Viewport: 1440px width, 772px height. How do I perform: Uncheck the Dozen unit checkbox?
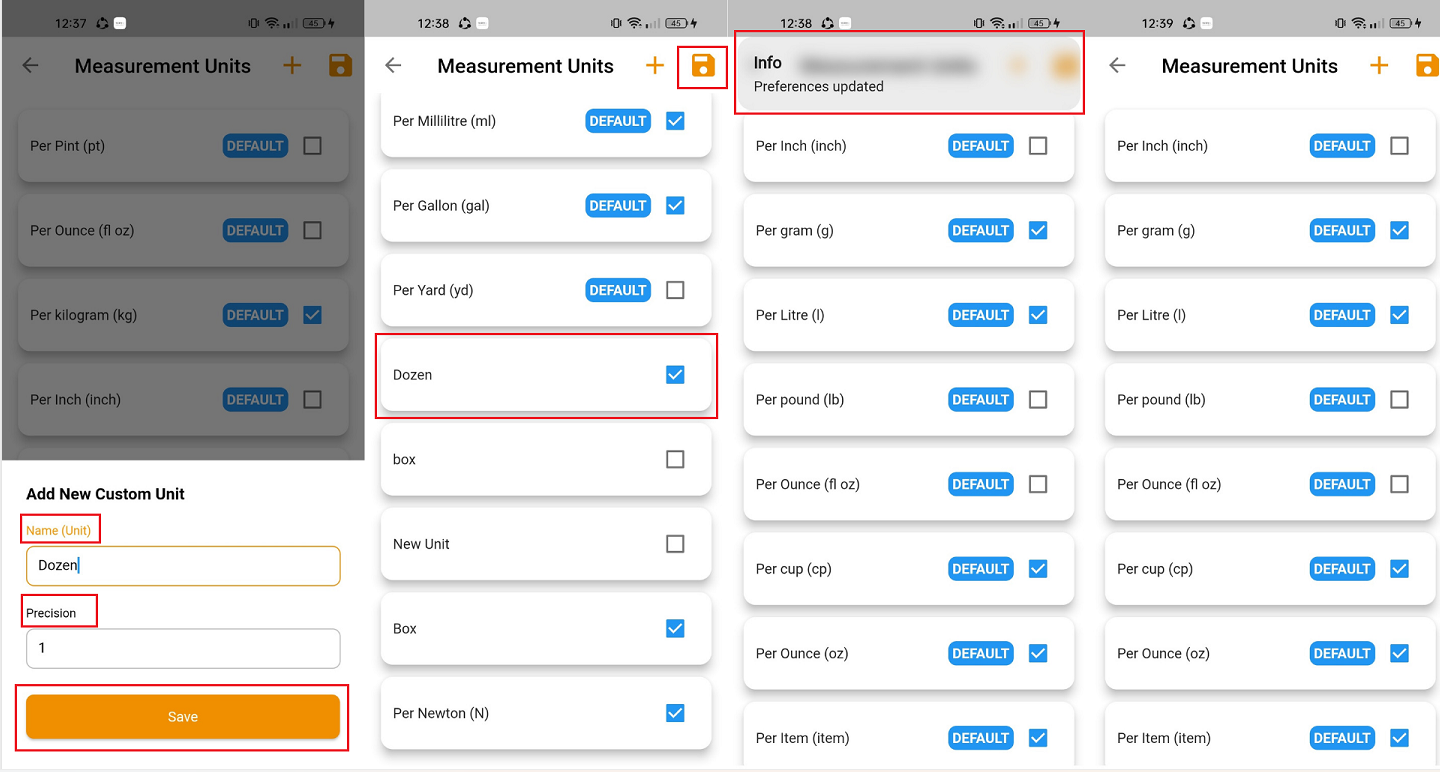[x=675, y=375]
